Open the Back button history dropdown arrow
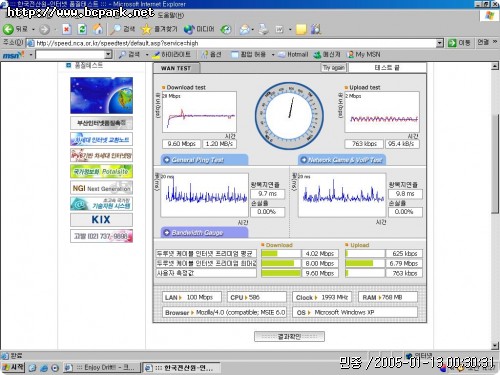The image size is (500, 375). click(33, 30)
